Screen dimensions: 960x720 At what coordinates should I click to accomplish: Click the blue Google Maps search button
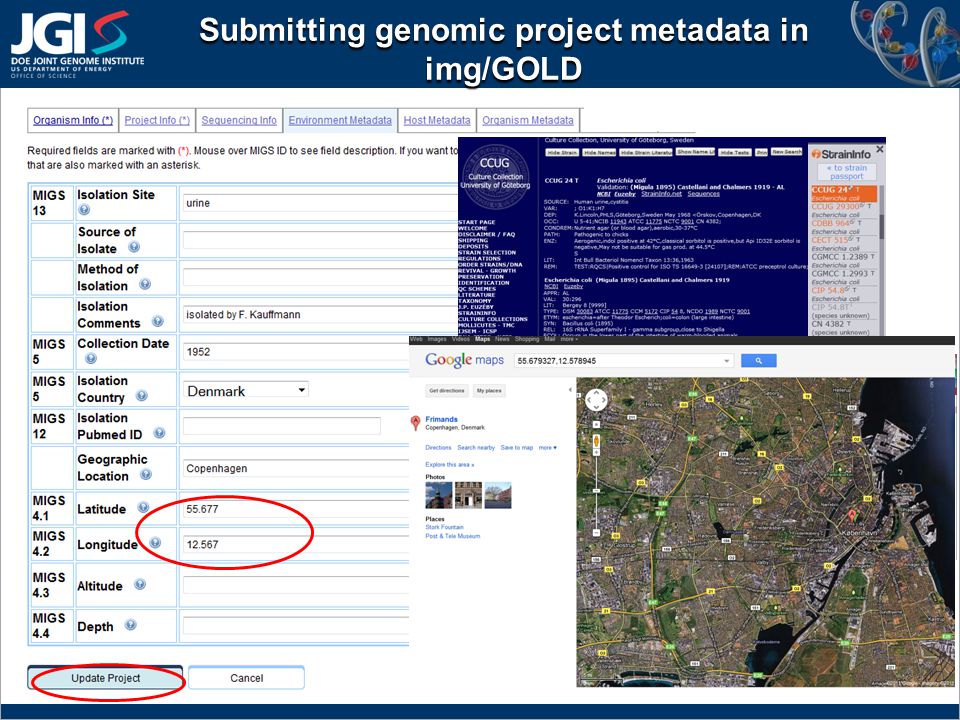[759, 361]
